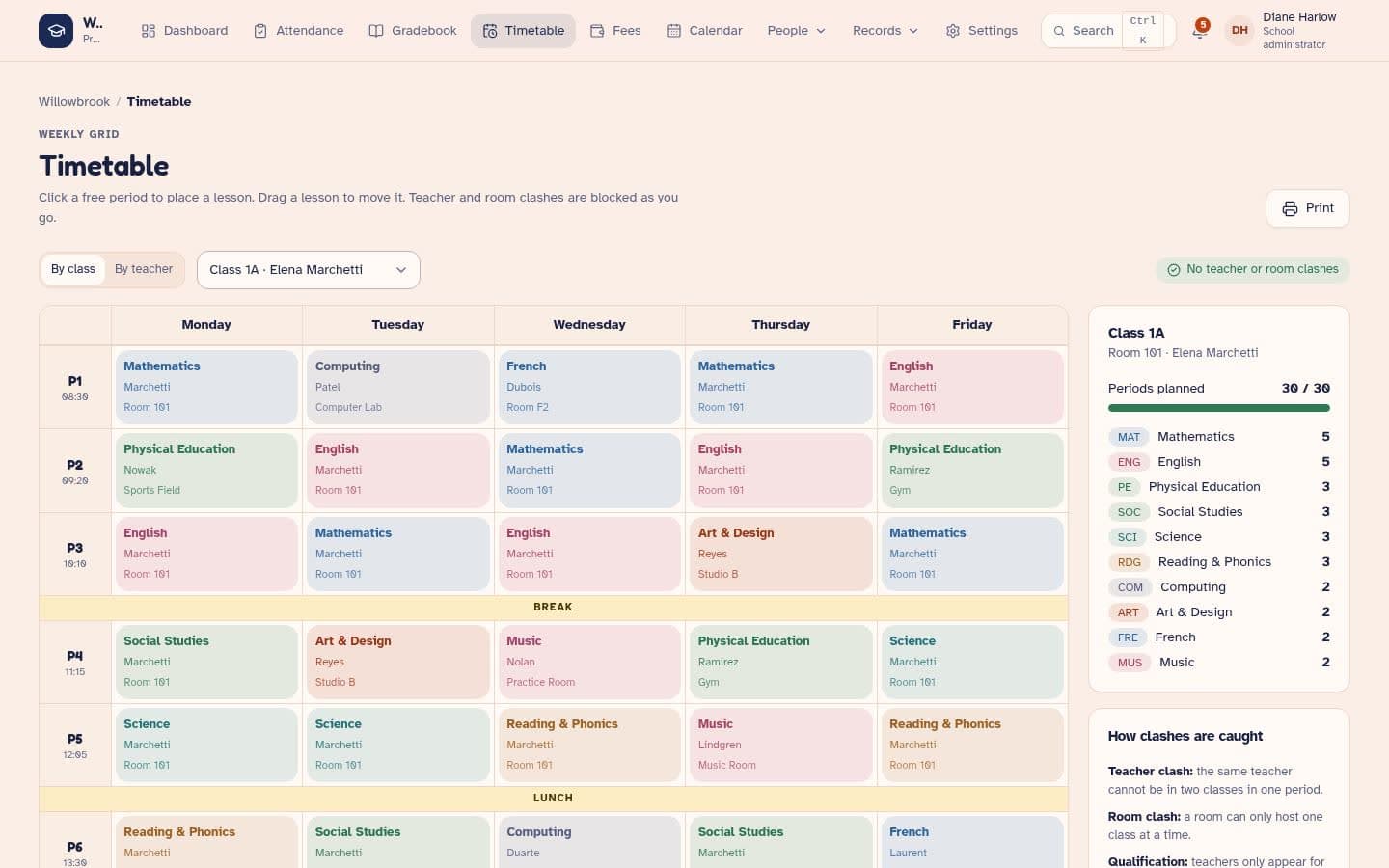Screen dimensions: 1389x868
Task: Click the COM subject badge
Action: tap(1130, 587)
